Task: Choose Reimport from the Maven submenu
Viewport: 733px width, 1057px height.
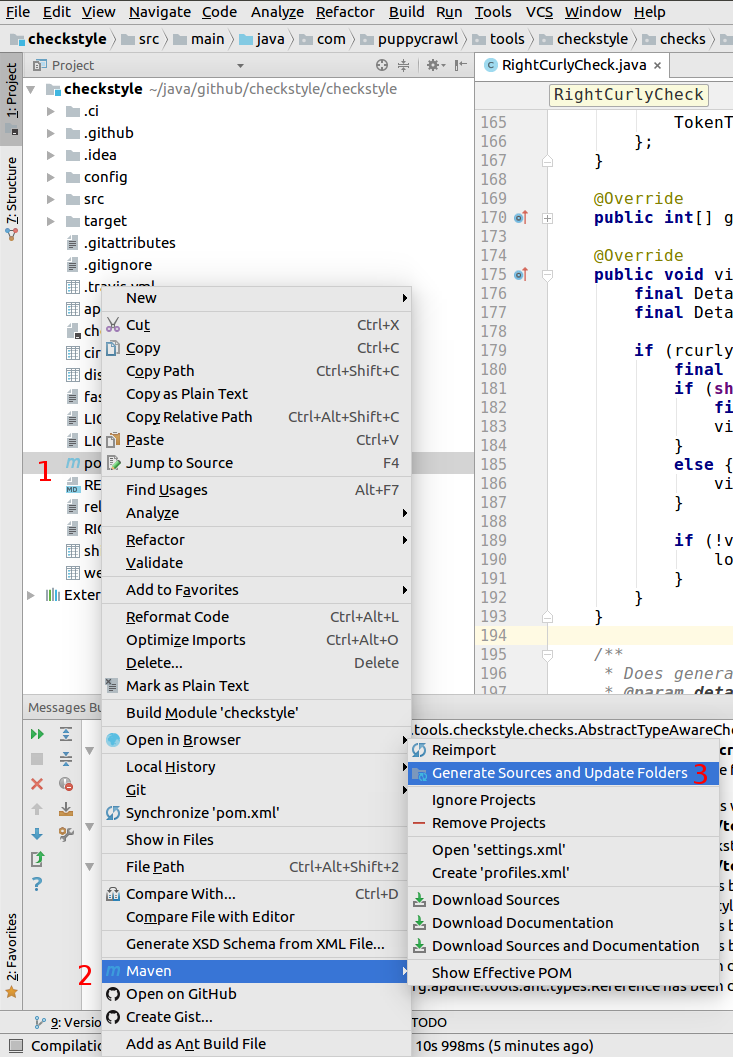Action: tap(463, 750)
